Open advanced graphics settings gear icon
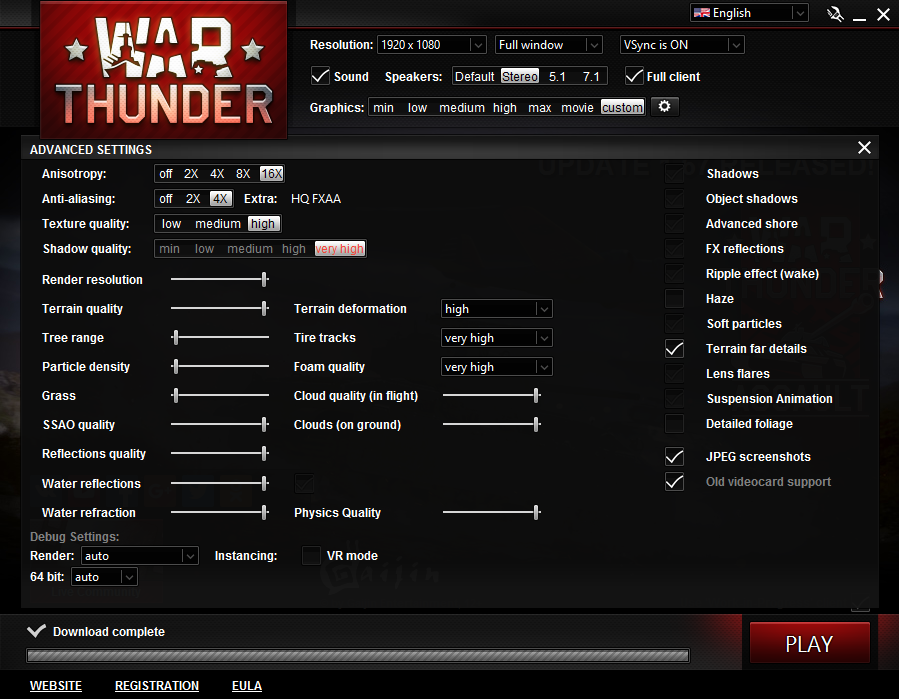 pos(665,107)
